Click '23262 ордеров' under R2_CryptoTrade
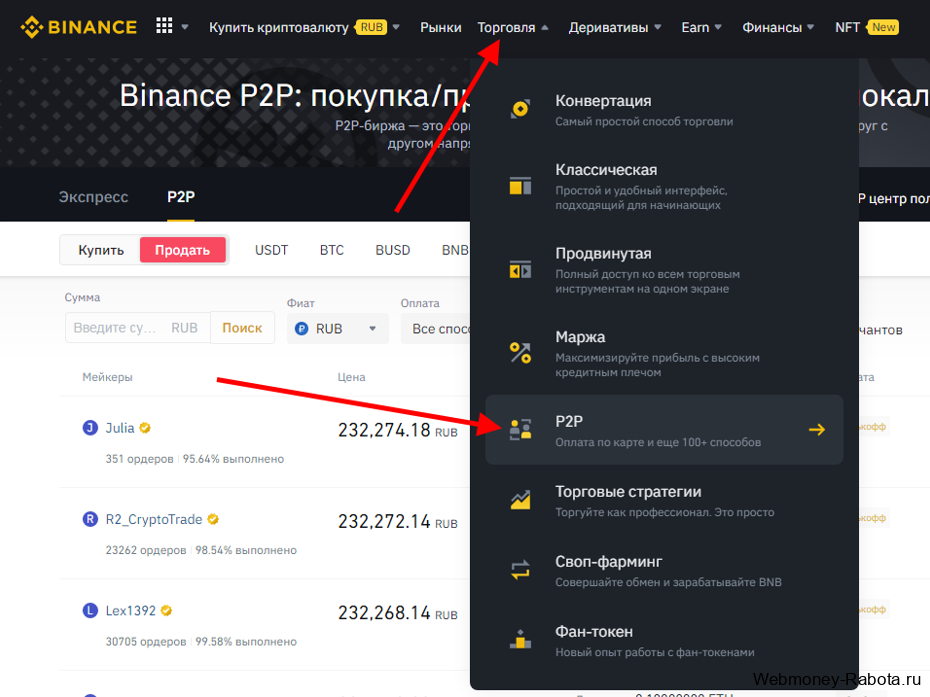Image resolution: width=930 pixels, height=697 pixels. coord(146,550)
